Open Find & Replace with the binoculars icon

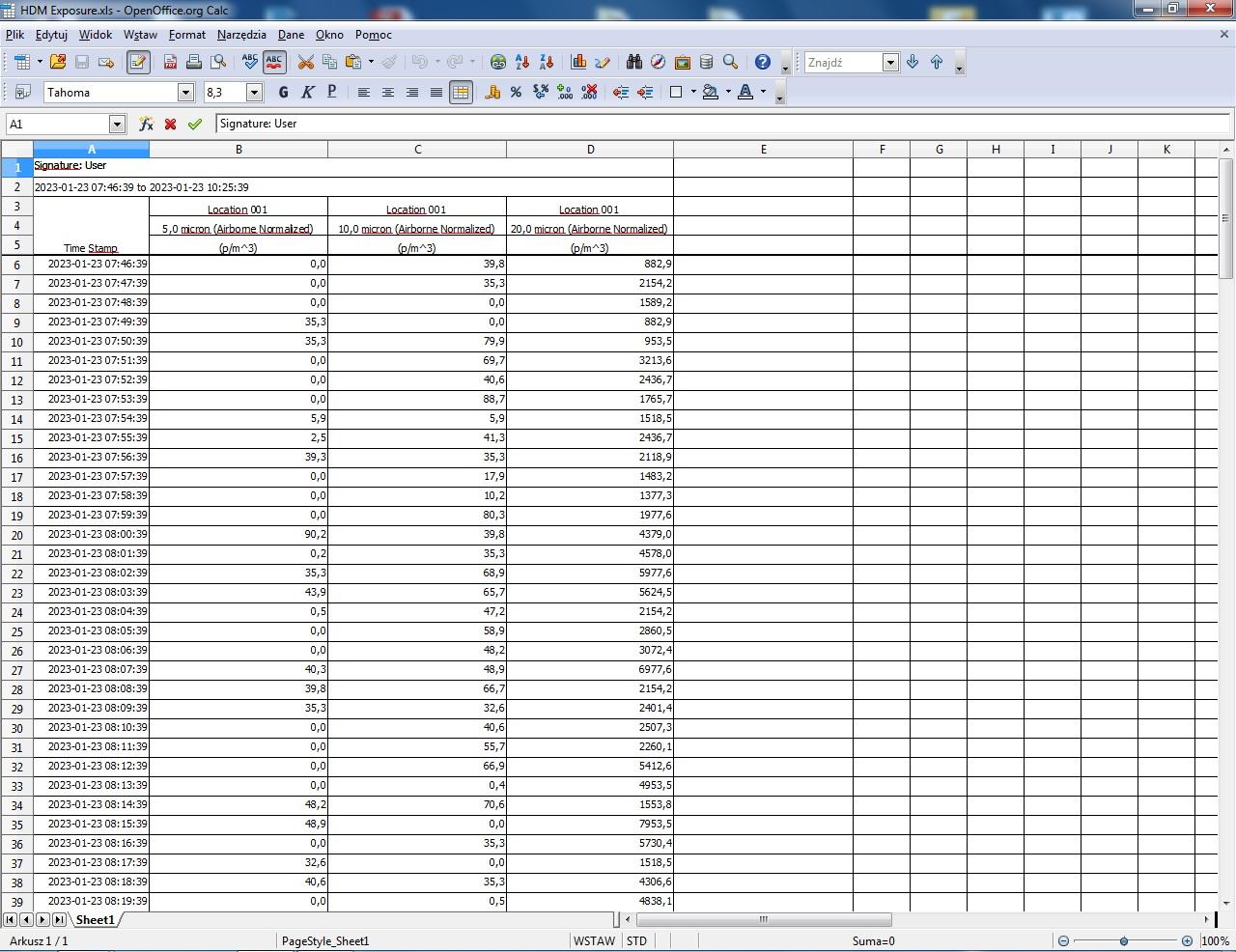pyautogui.click(x=633, y=63)
